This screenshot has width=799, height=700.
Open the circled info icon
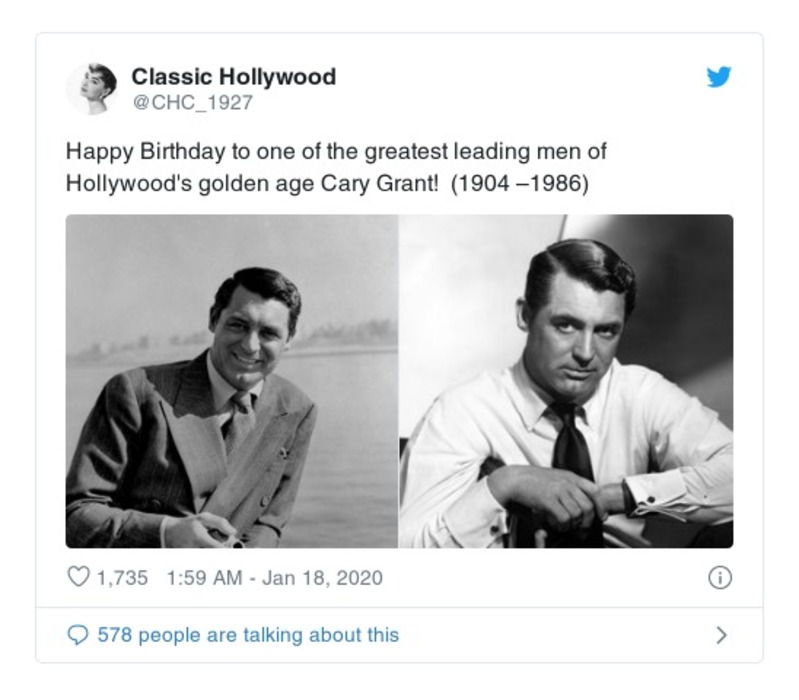click(x=719, y=578)
